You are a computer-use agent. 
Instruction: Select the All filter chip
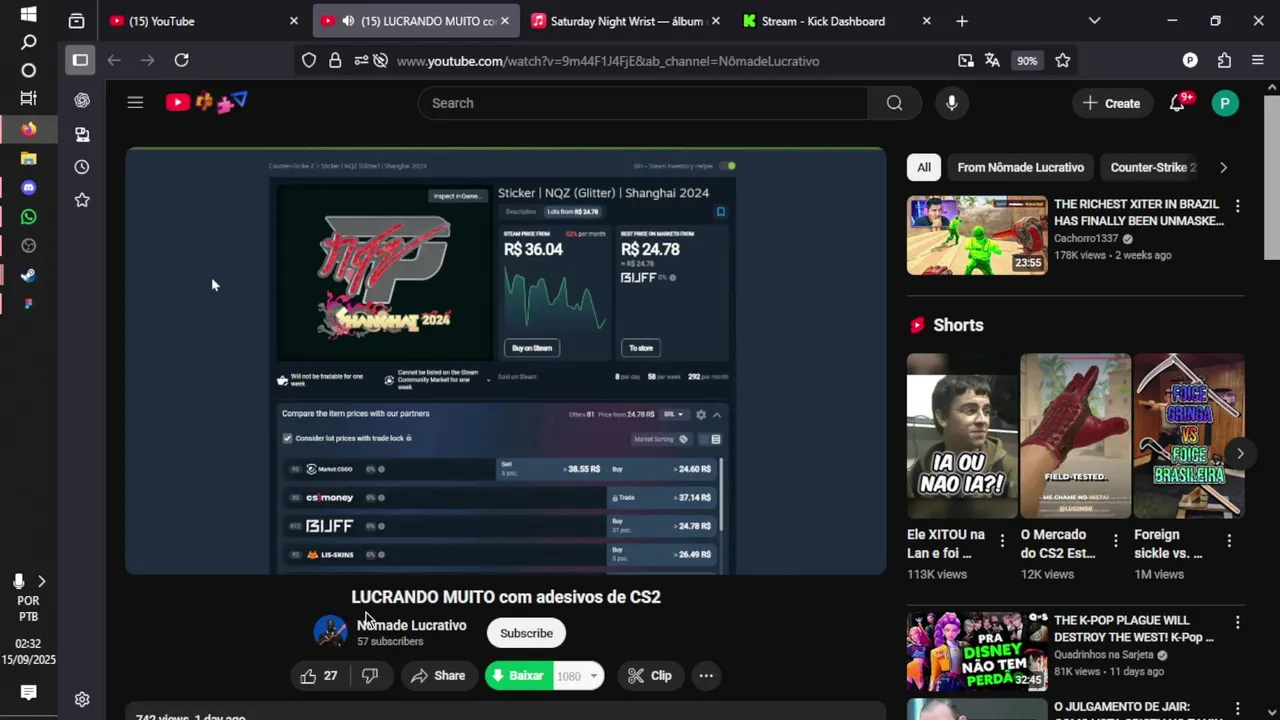click(x=924, y=167)
